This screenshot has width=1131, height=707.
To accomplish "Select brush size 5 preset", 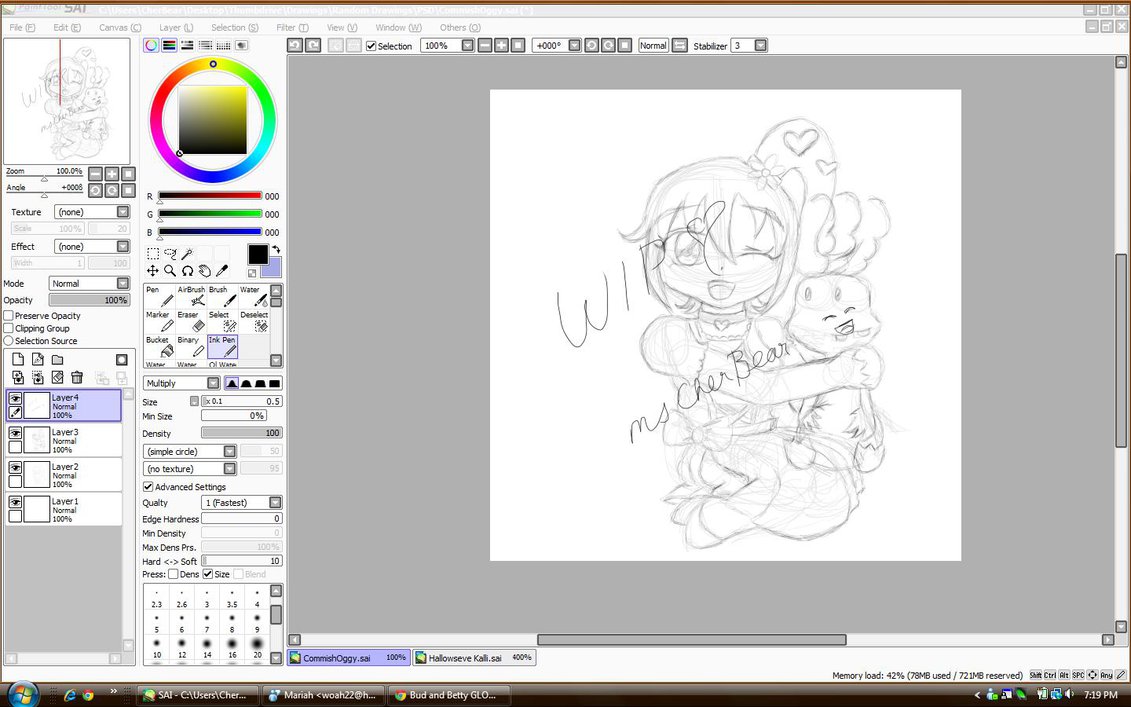I will [157, 622].
